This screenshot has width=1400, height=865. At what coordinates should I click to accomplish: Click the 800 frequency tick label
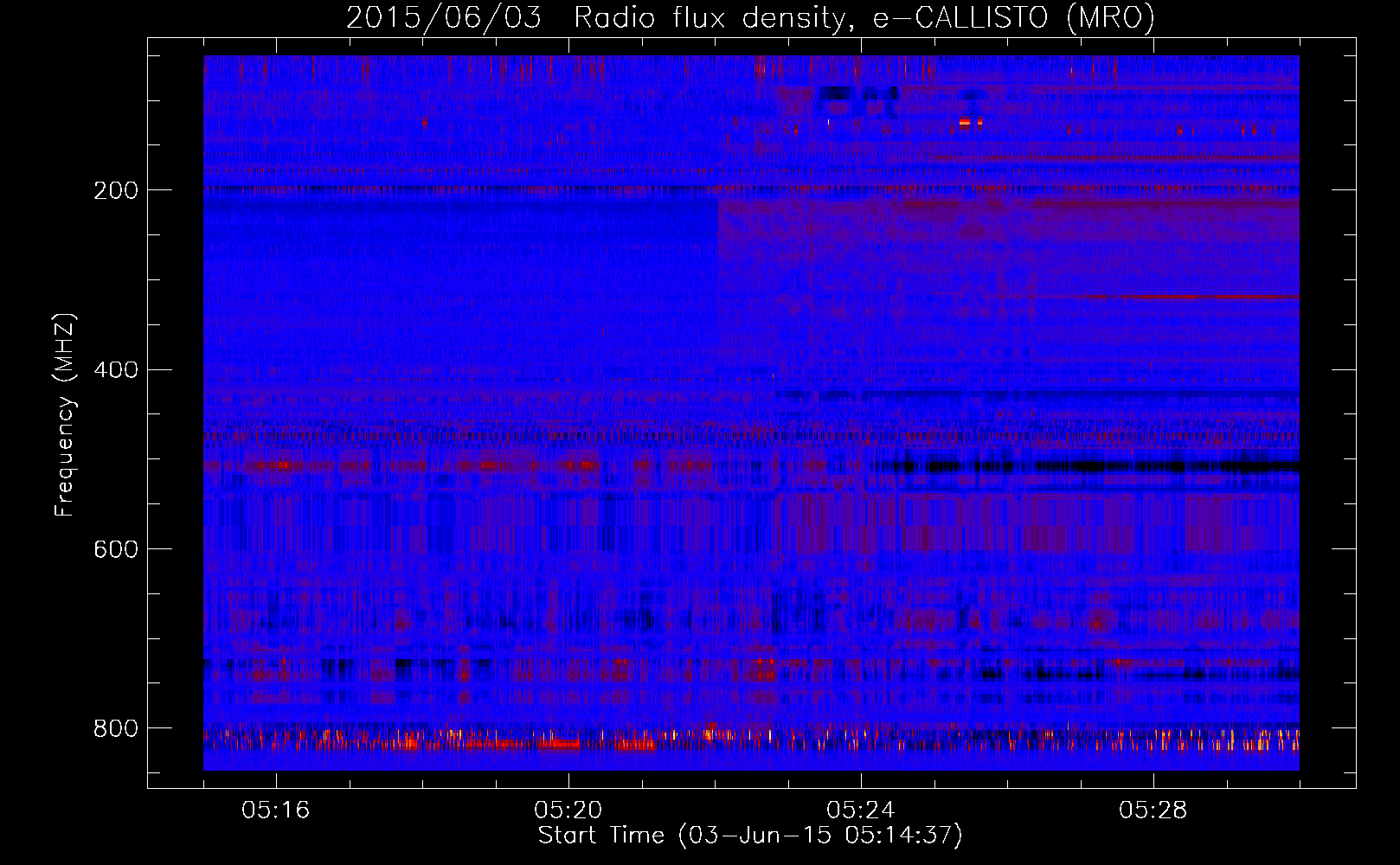pyautogui.click(x=116, y=728)
